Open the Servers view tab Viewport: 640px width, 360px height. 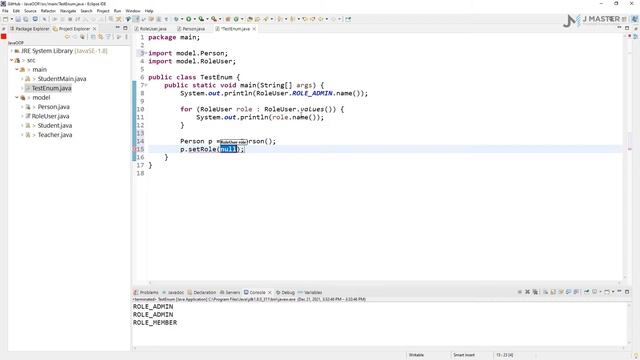[230, 292]
